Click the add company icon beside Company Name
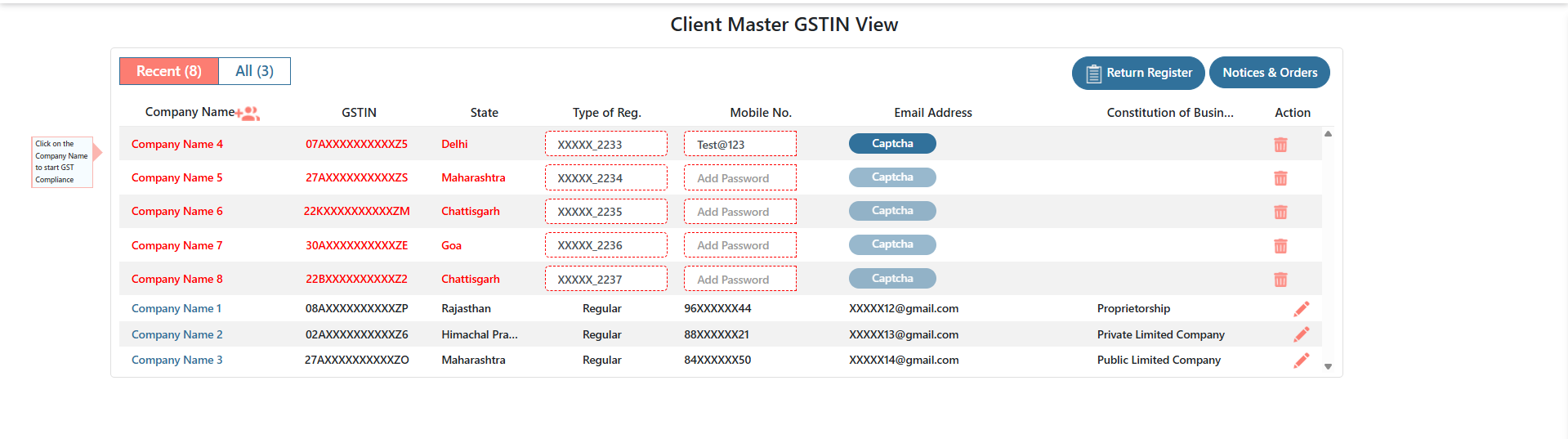Viewport: 1568px width, 439px height. point(248,114)
